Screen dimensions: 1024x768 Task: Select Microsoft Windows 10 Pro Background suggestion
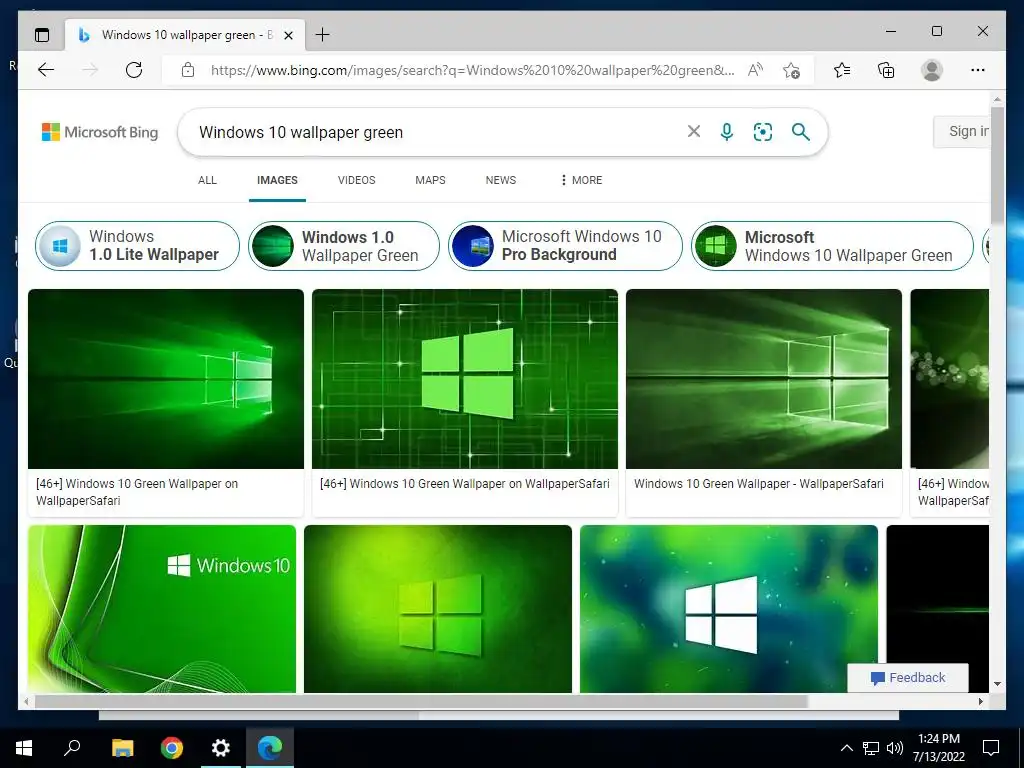pyautogui.click(x=565, y=246)
